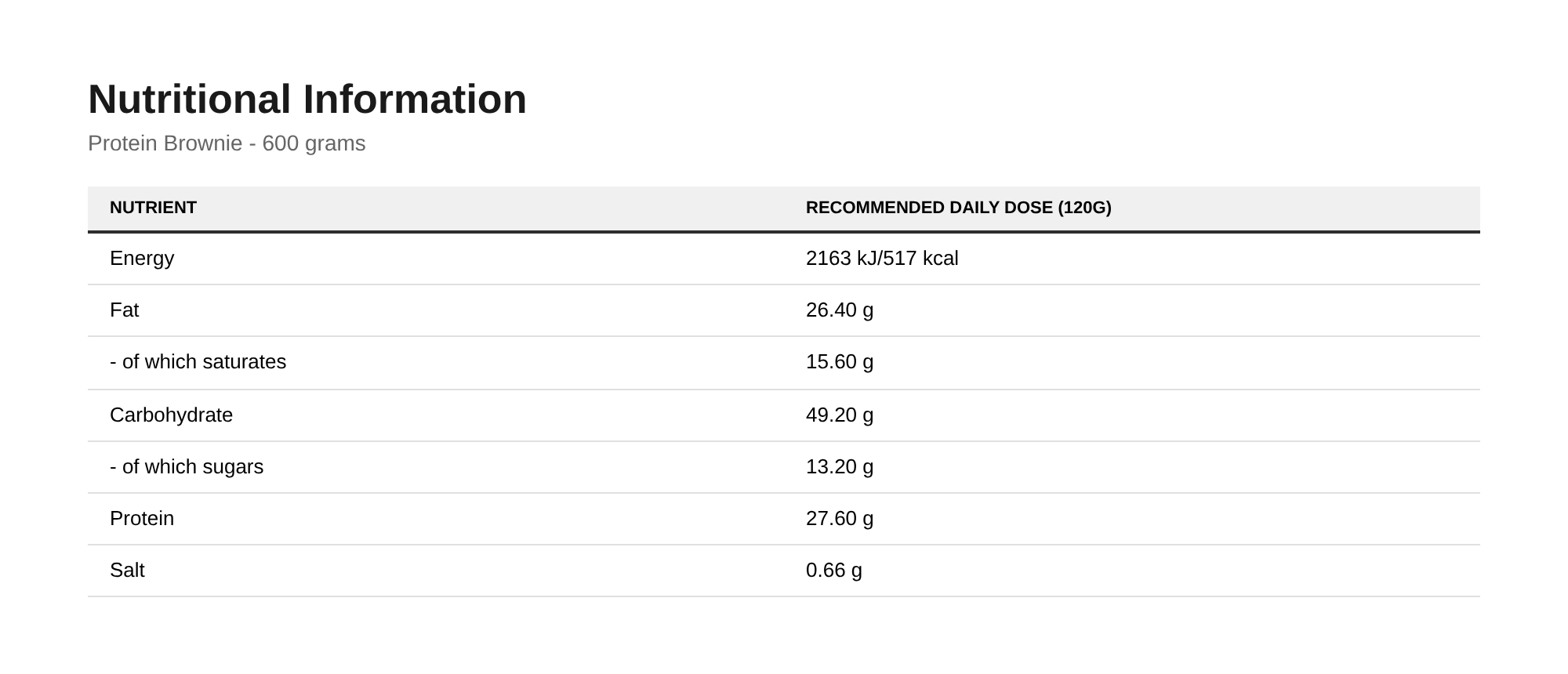Select the Protein row label
This screenshot has height=674, width=1568.
click(142, 519)
